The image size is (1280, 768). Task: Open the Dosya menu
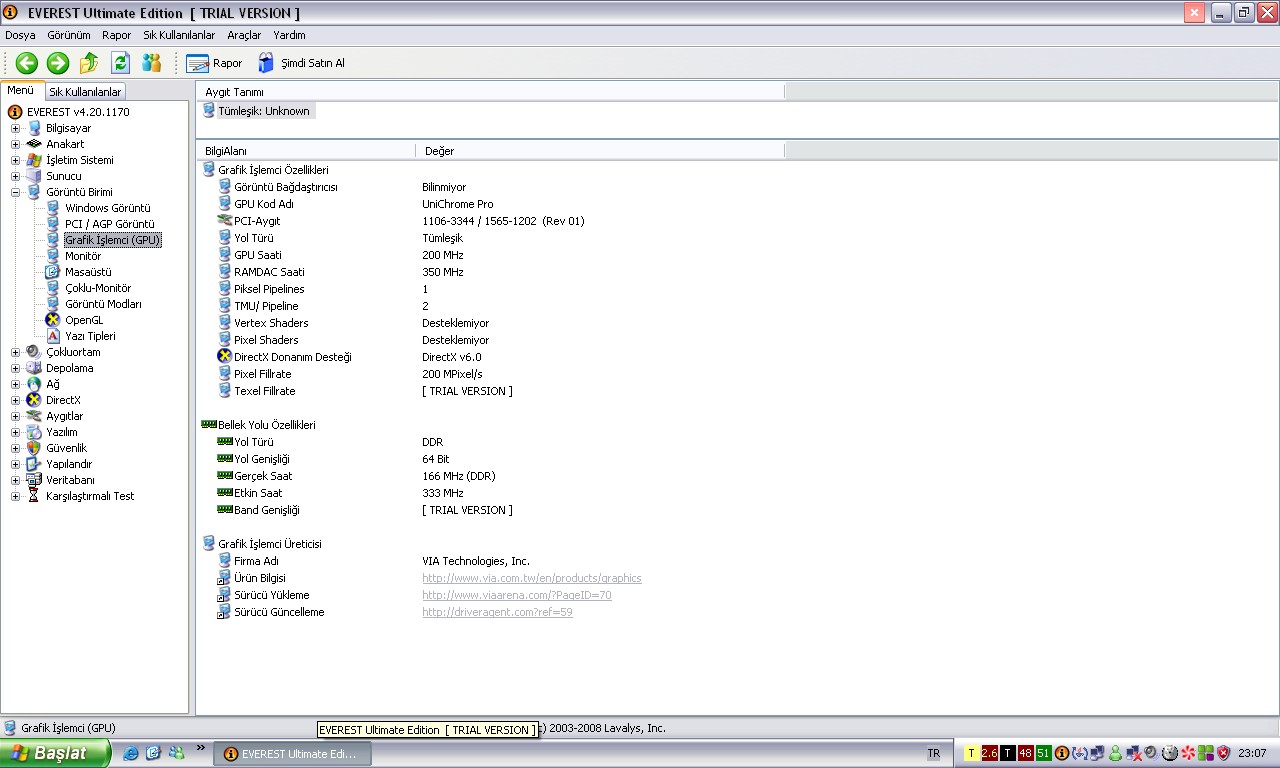coord(20,35)
